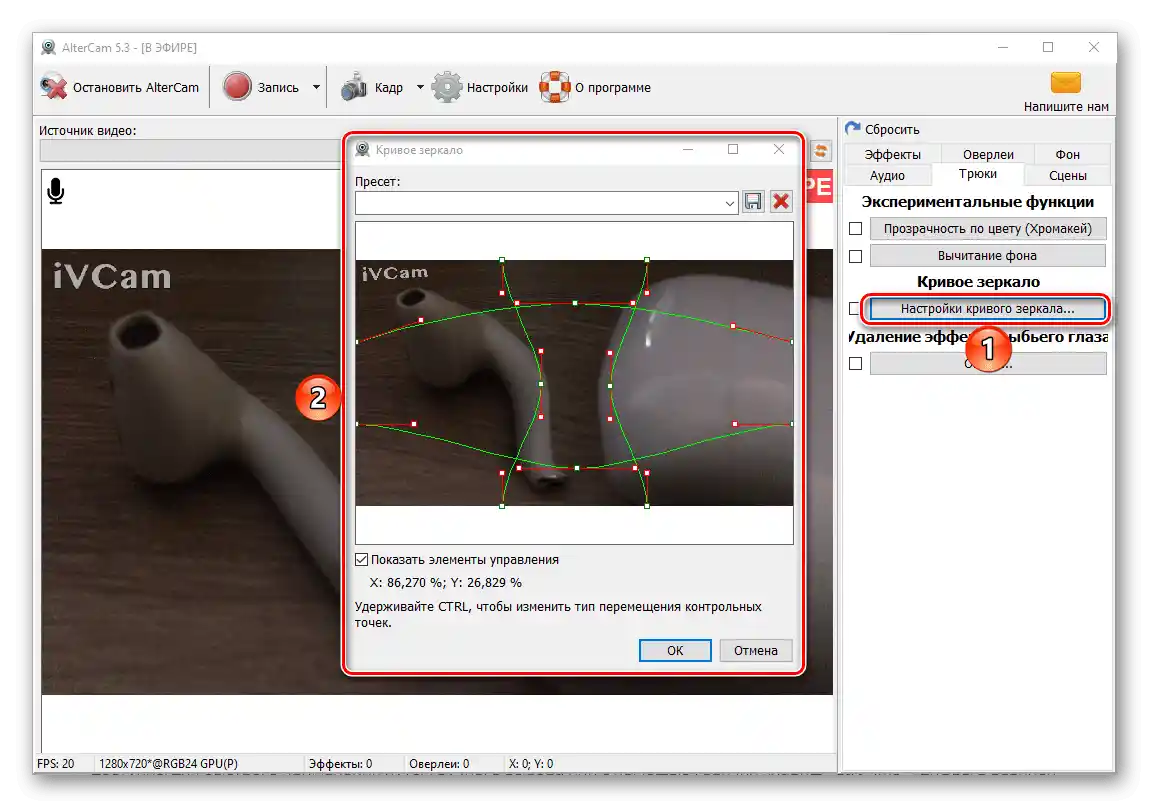Viewport: 1150px width, 807px height.
Task: Click the Напишите нам envelope icon
Action: click(1066, 83)
